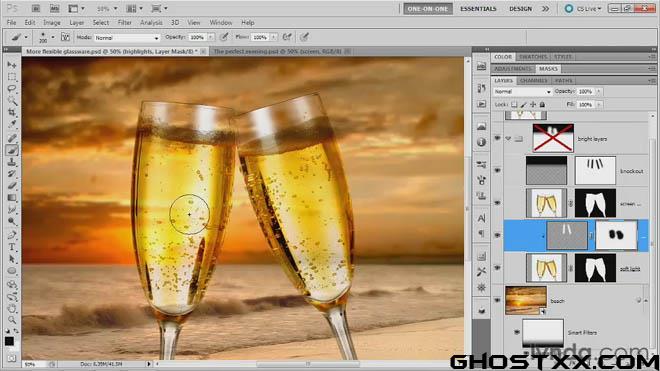The width and height of the screenshot is (660, 371).
Task: Select the Clone Stamp tool
Action: (12, 162)
